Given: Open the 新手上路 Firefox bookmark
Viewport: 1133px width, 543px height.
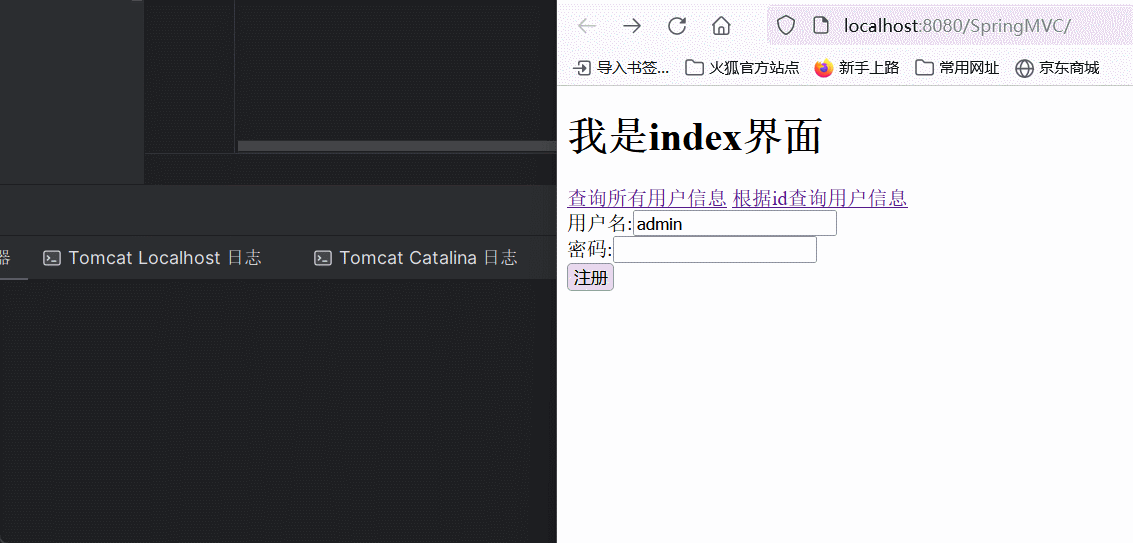Looking at the screenshot, I should (857, 68).
